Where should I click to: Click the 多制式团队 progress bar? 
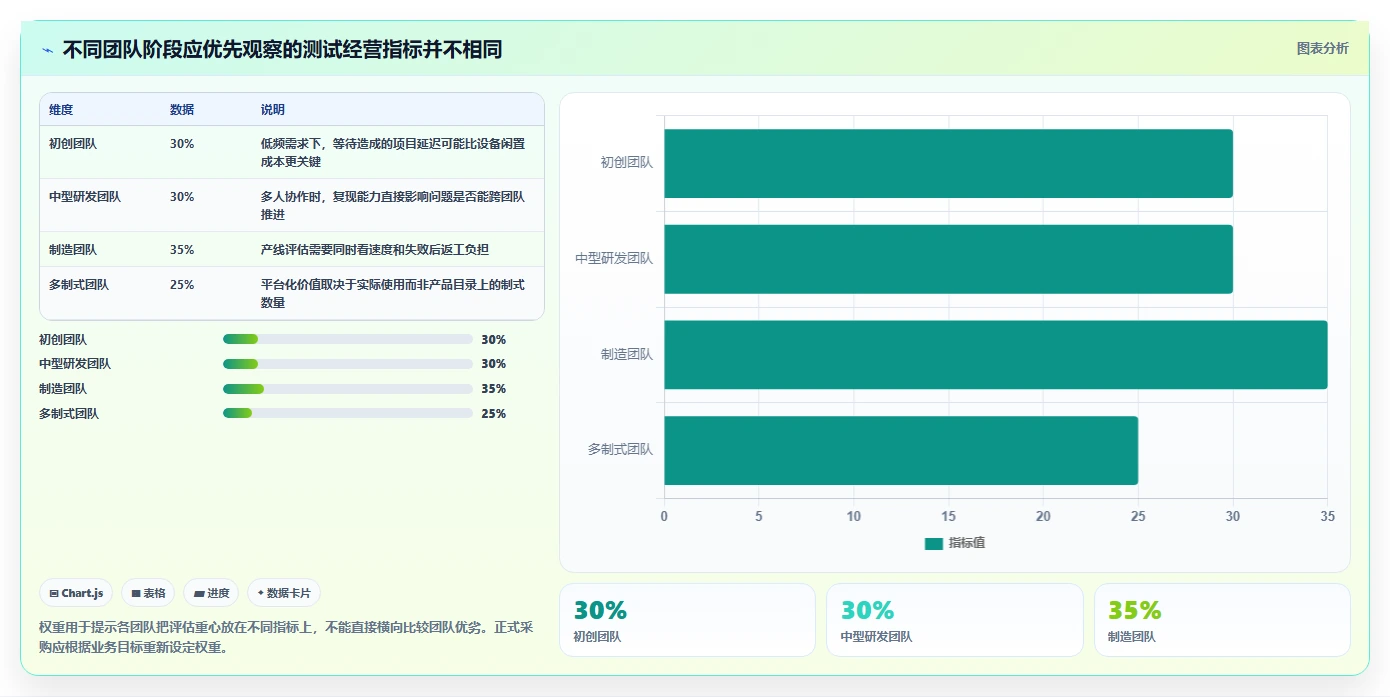point(348,413)
